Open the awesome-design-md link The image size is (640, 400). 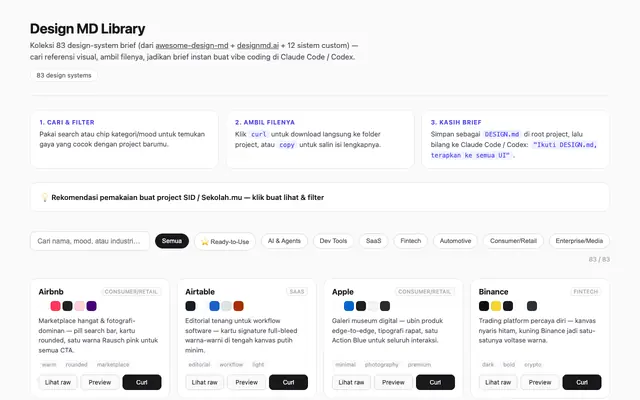192,45
